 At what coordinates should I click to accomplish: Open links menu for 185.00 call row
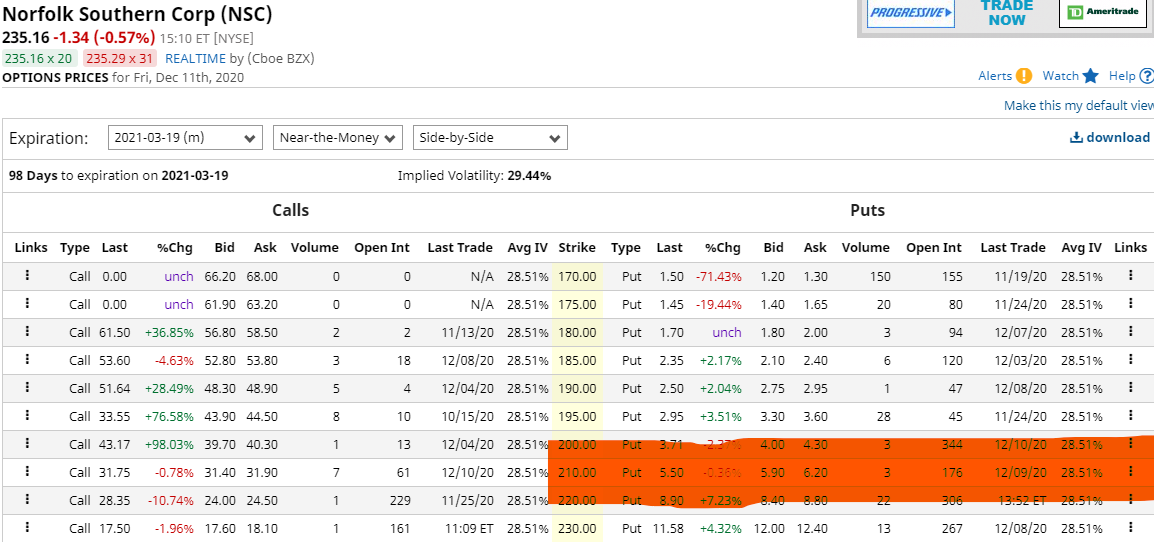[27, 360]
